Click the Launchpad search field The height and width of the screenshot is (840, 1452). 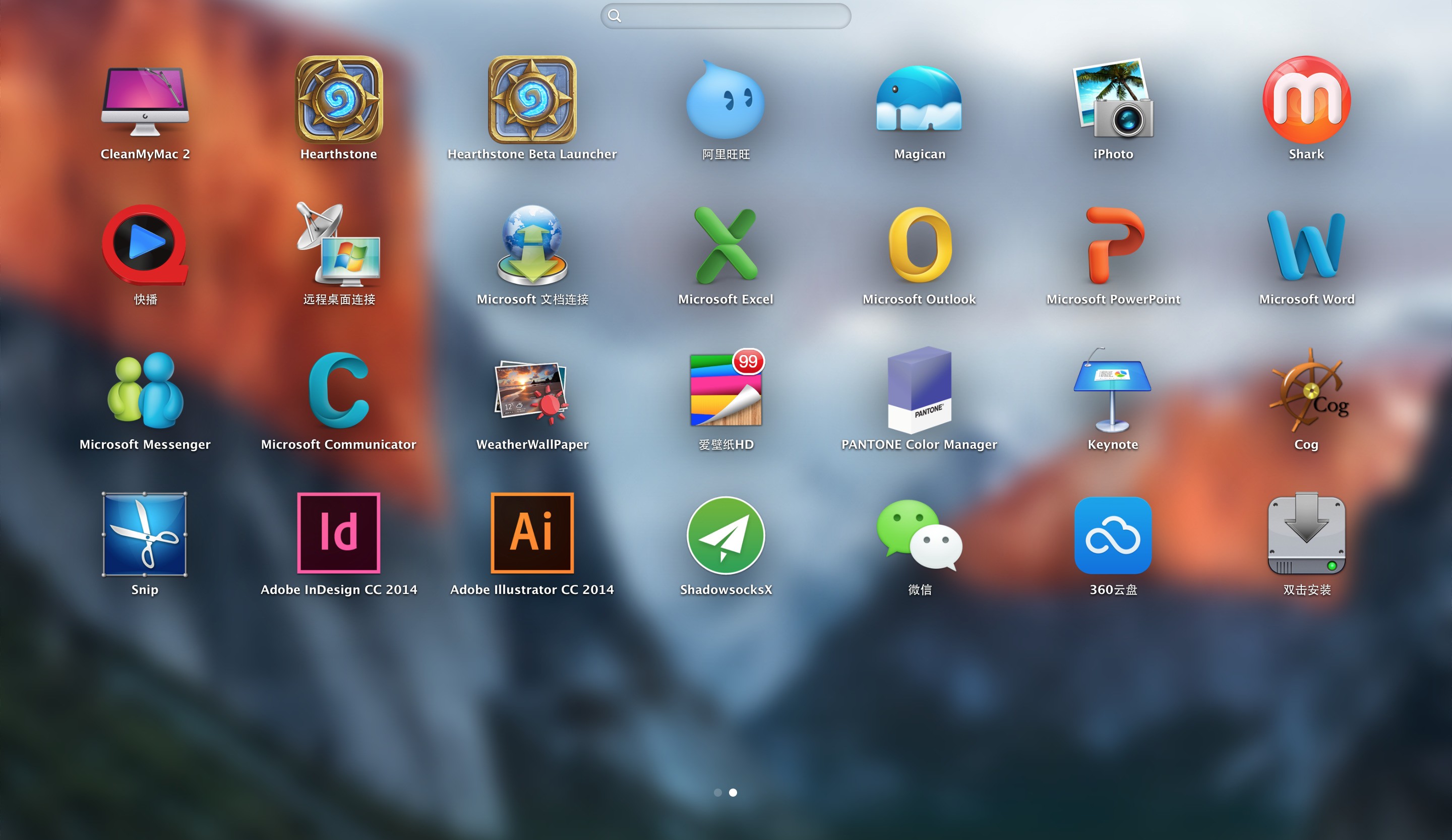click(726, 16)
